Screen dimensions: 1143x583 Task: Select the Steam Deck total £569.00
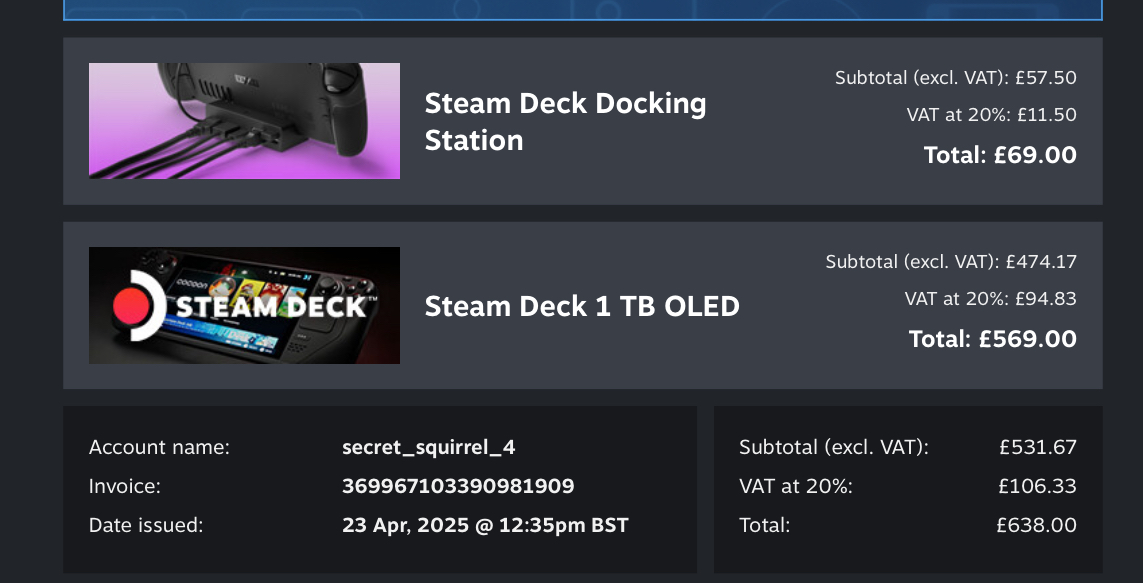992,339
